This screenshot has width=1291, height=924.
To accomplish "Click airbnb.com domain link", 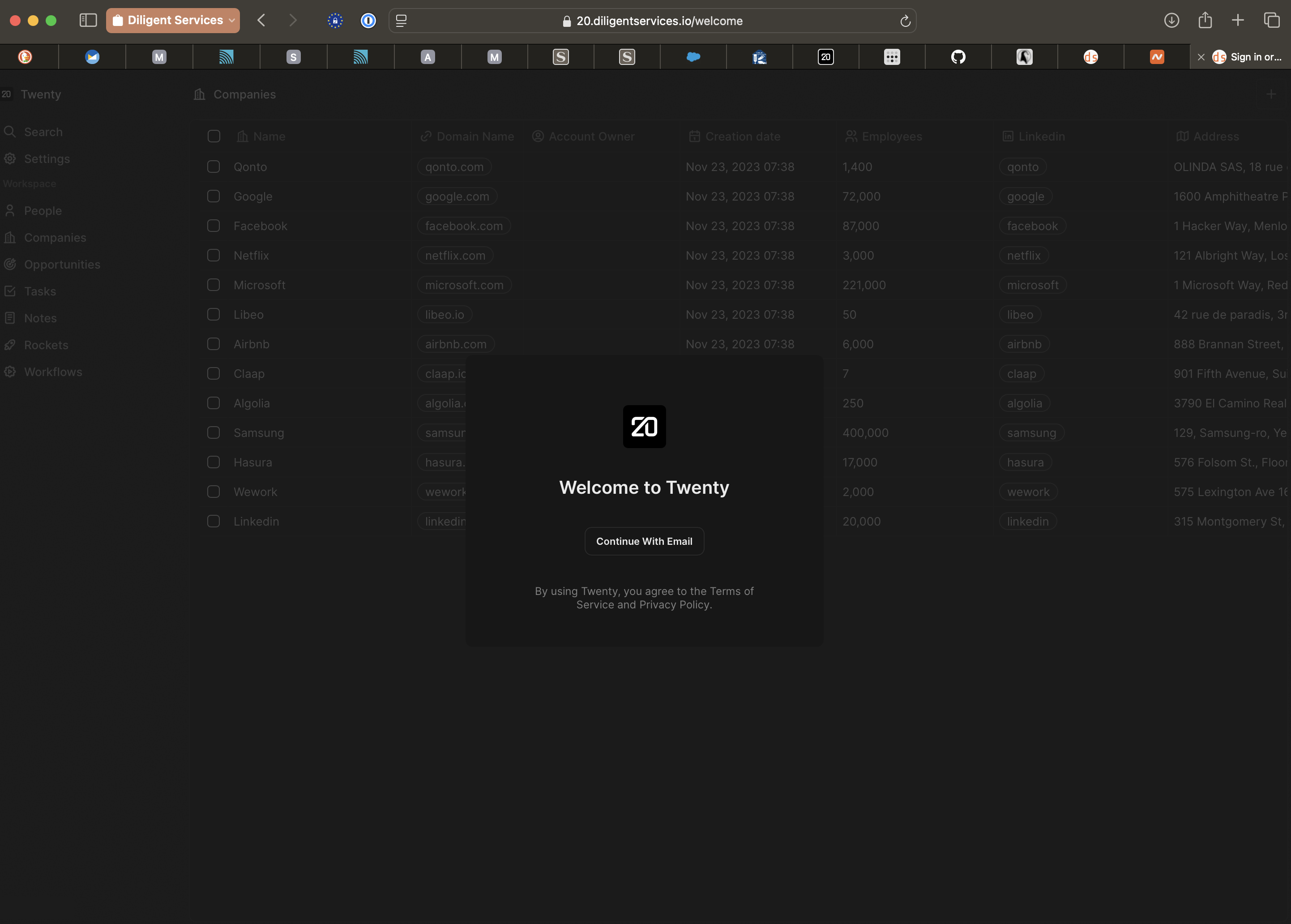I will coord(456,344).
